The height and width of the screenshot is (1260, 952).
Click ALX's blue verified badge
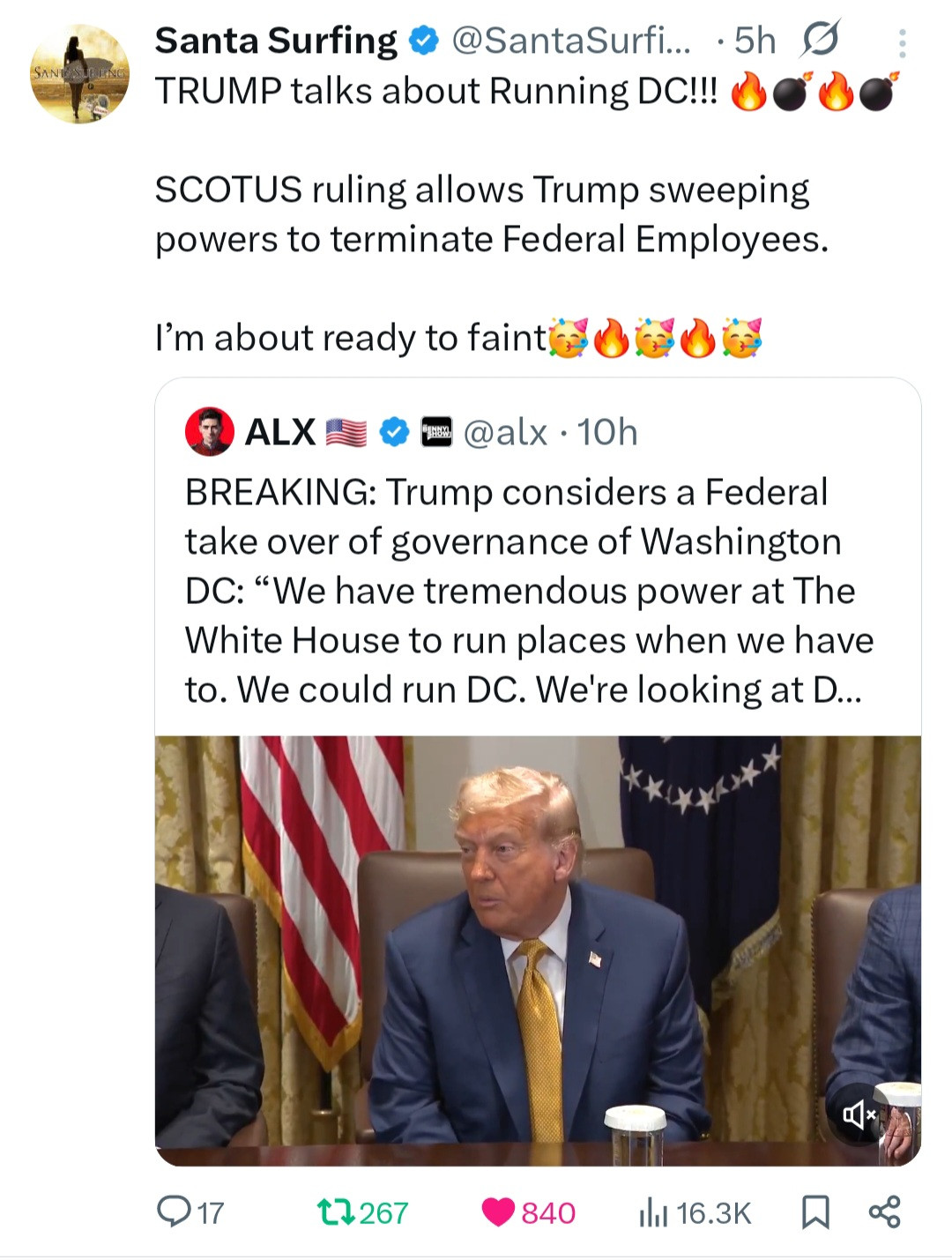(x=394, y=432)
